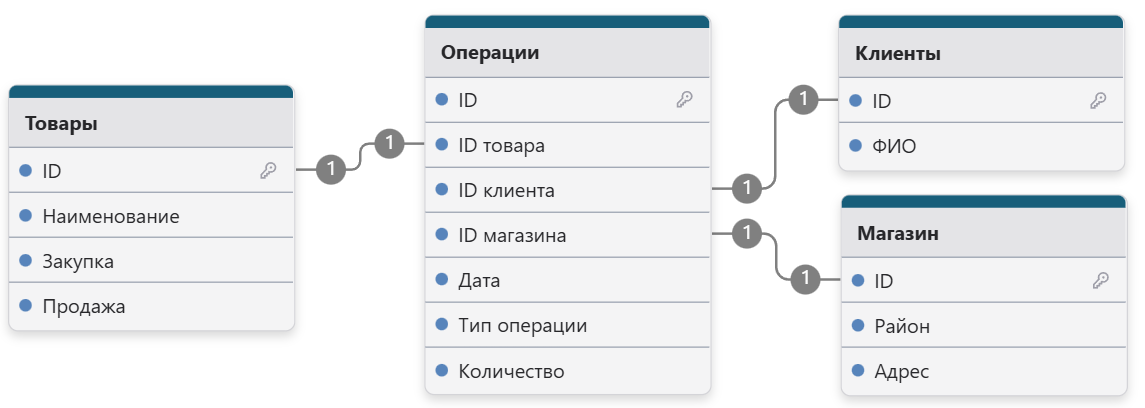Click the relationship marker next to ID клиента

point(746,188)
